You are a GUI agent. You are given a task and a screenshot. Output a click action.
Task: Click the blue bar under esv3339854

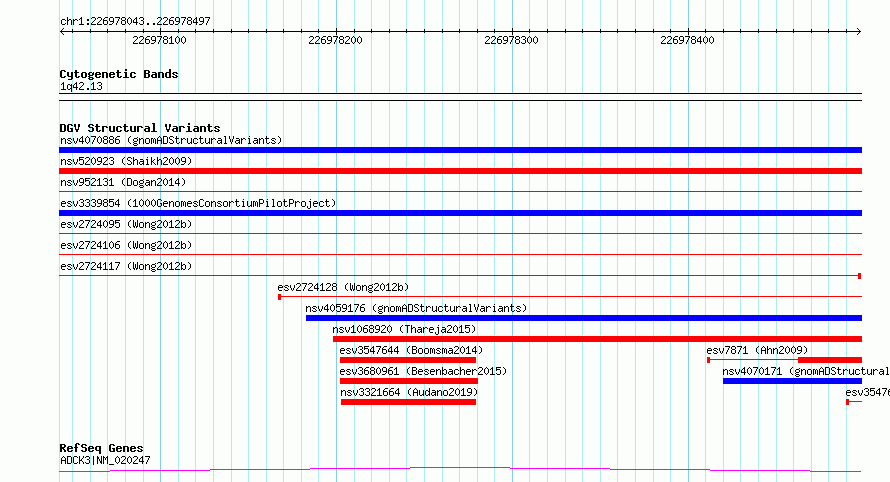point(460,213)
